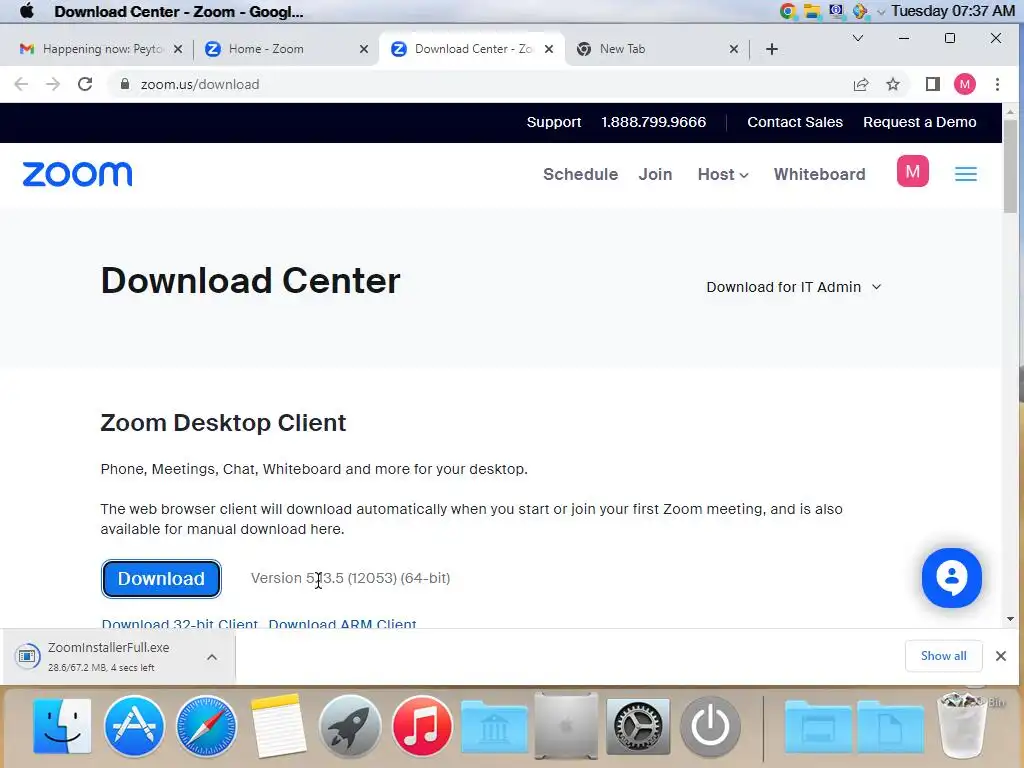Select the Download Center tab
The image size is (1024, 768).
(470, 49)
